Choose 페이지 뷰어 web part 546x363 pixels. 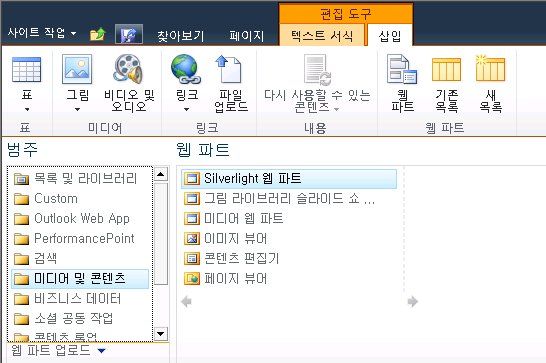tap(289, 279)
